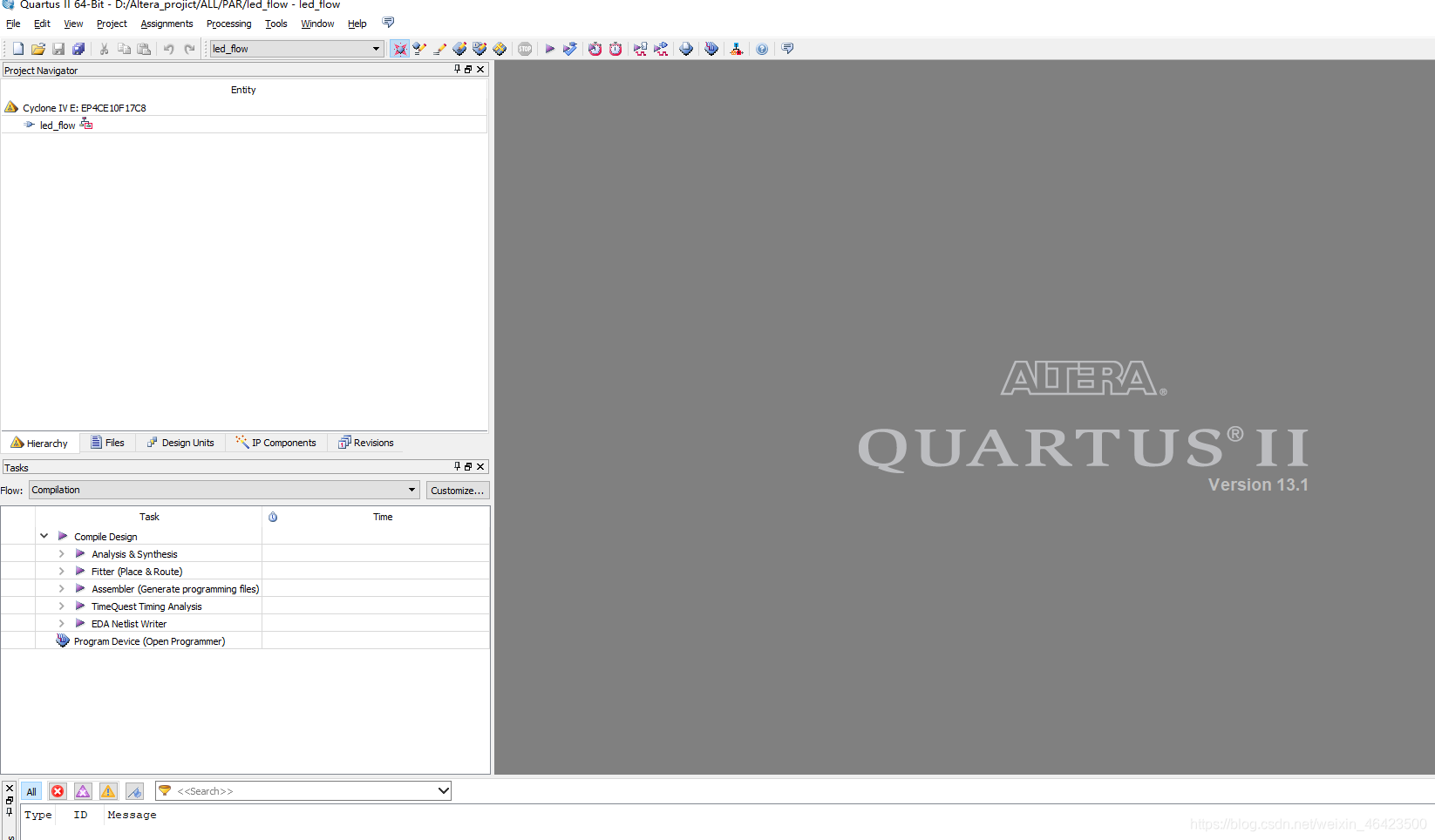Switch to the Files tab
Viewport: 1435px width, 840px height.
click(x=107, y=443)
